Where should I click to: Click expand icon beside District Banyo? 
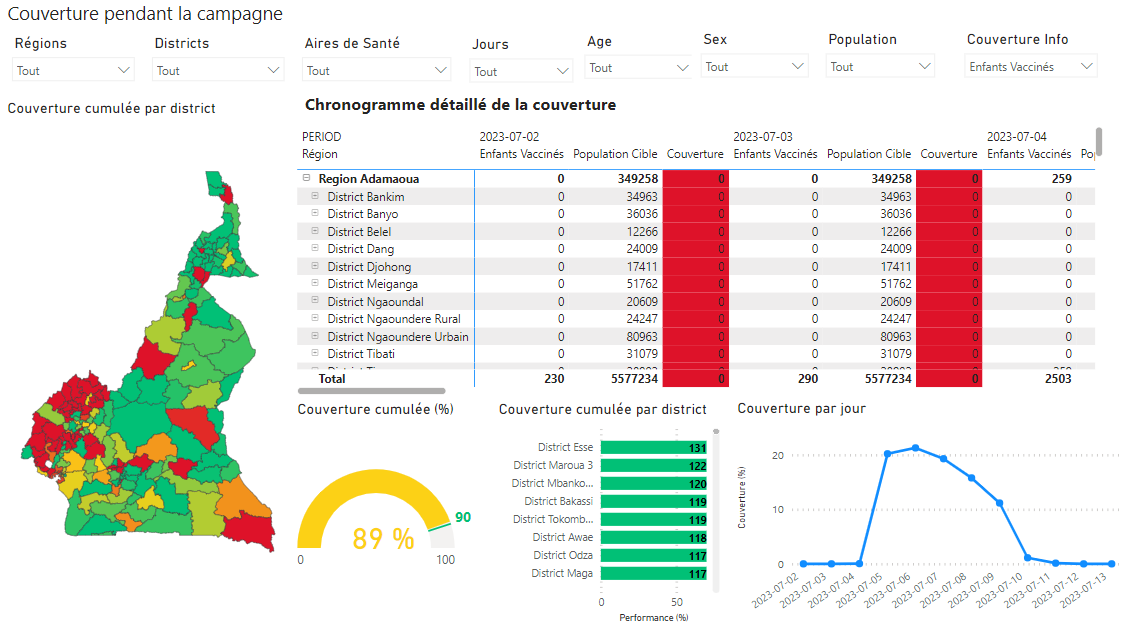point(315,213)
